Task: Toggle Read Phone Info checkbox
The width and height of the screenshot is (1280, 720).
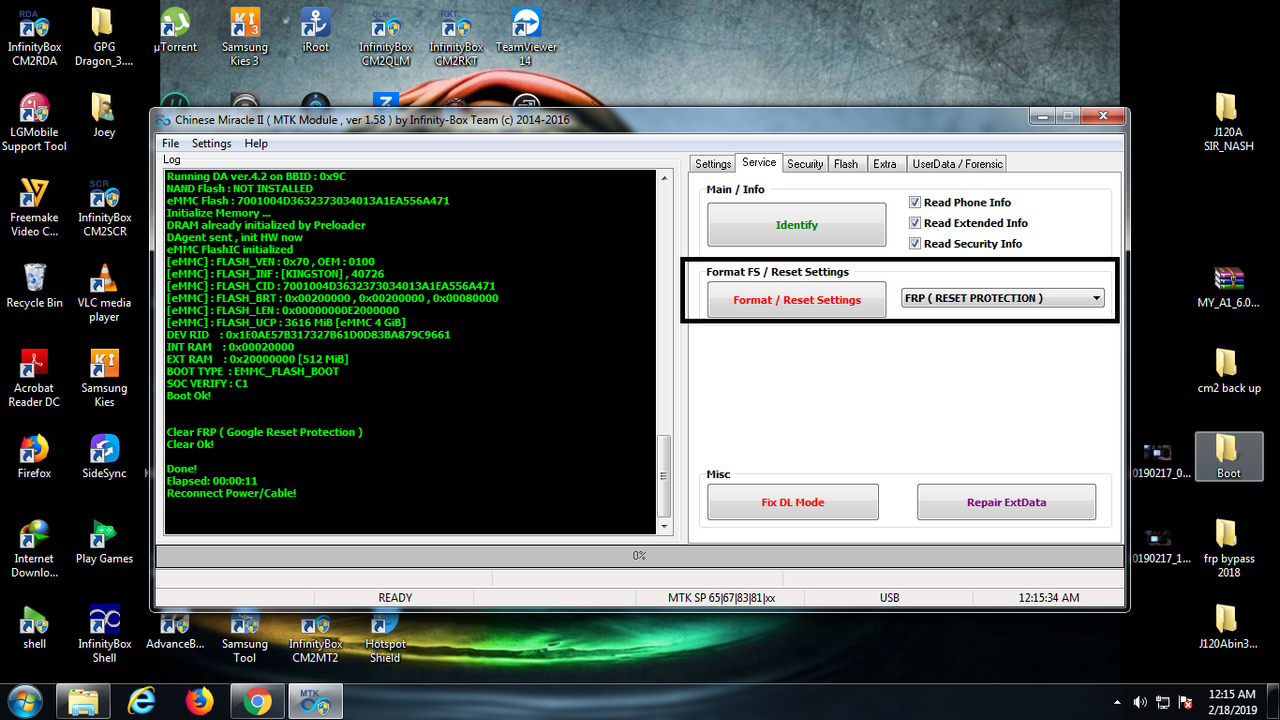Action: coord(915,202)
